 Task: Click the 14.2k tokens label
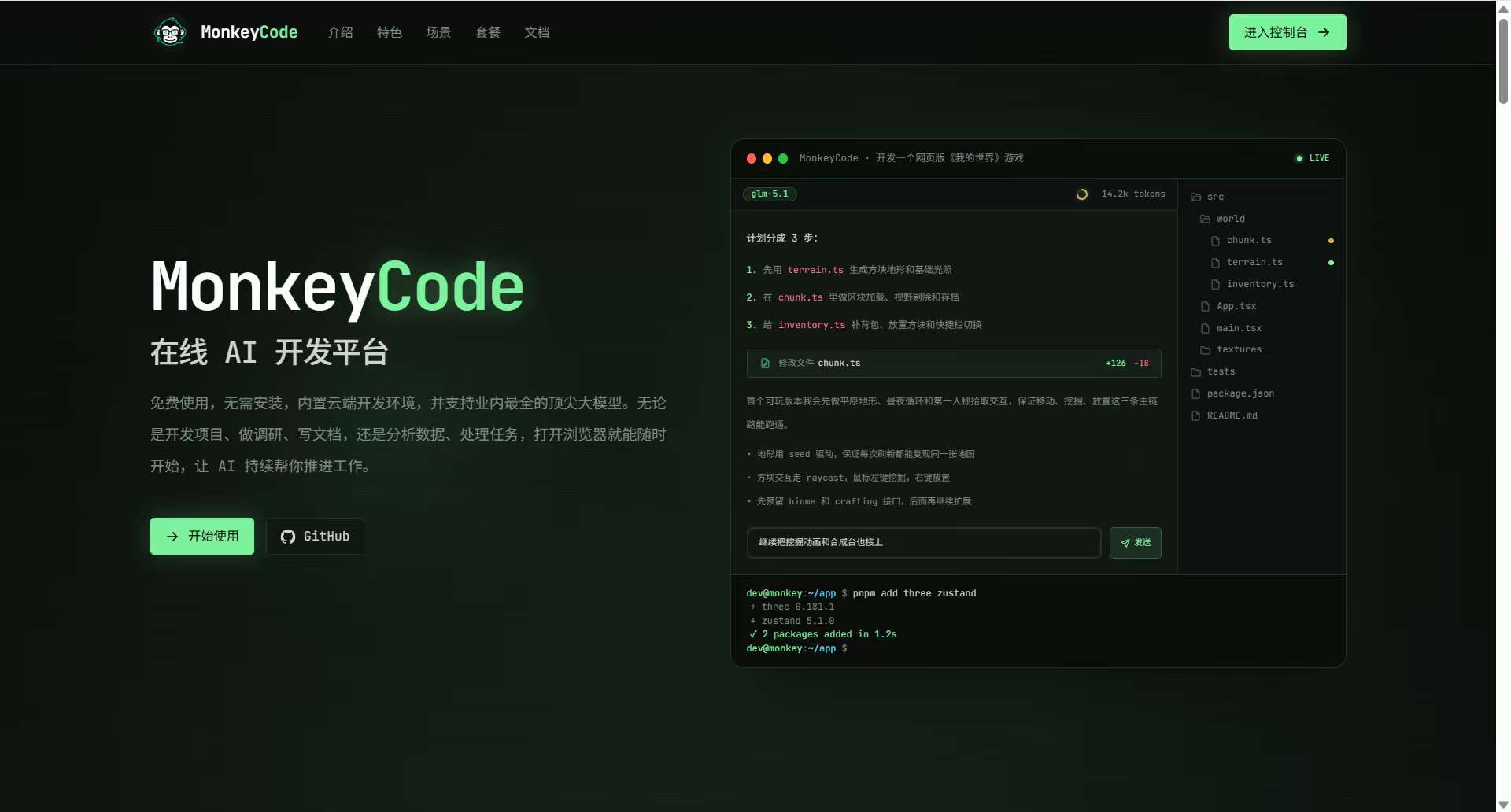click(x=1133, y=194)
